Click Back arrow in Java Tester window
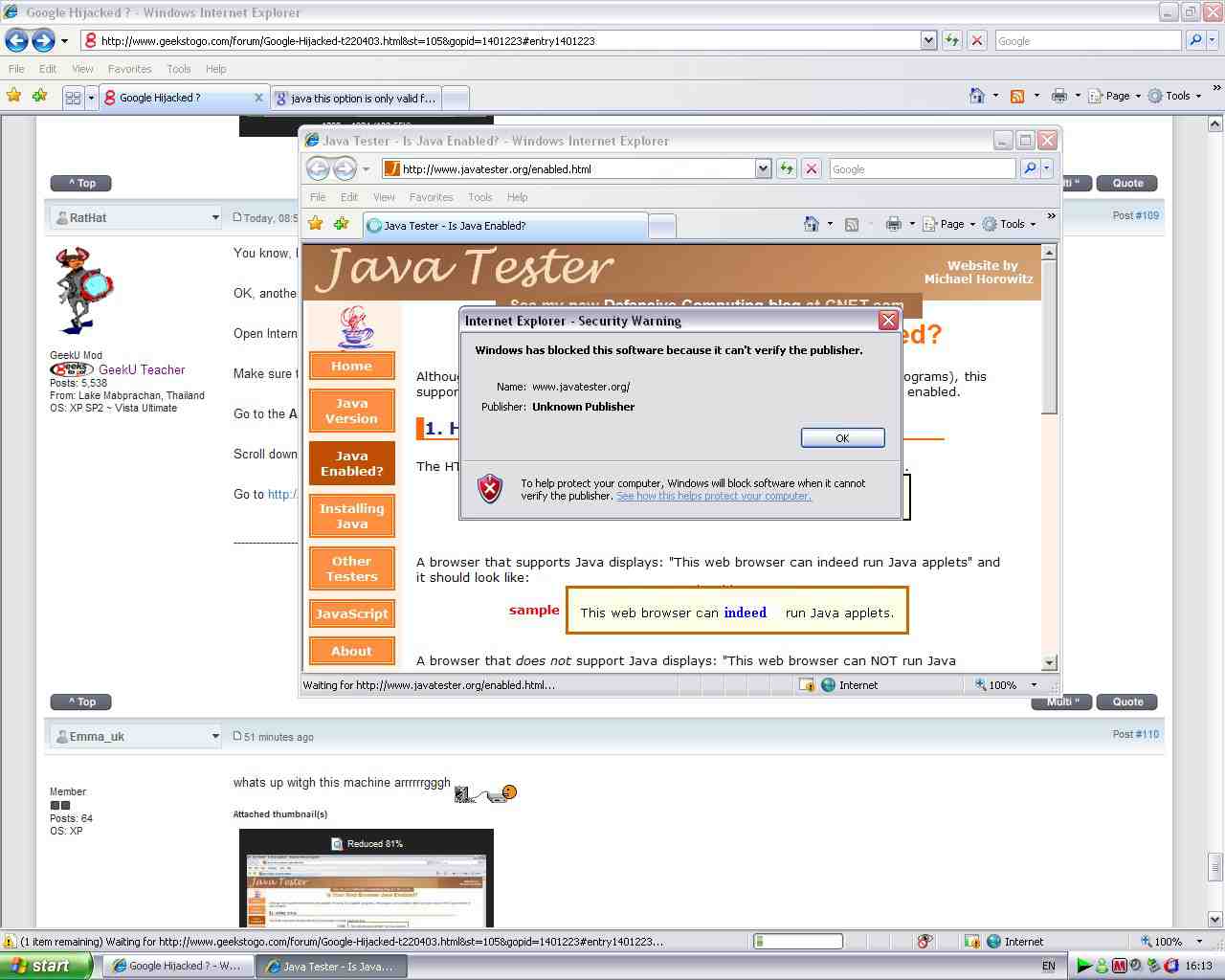The height and width of the screenshot is (980, 1225). [318, 168]
